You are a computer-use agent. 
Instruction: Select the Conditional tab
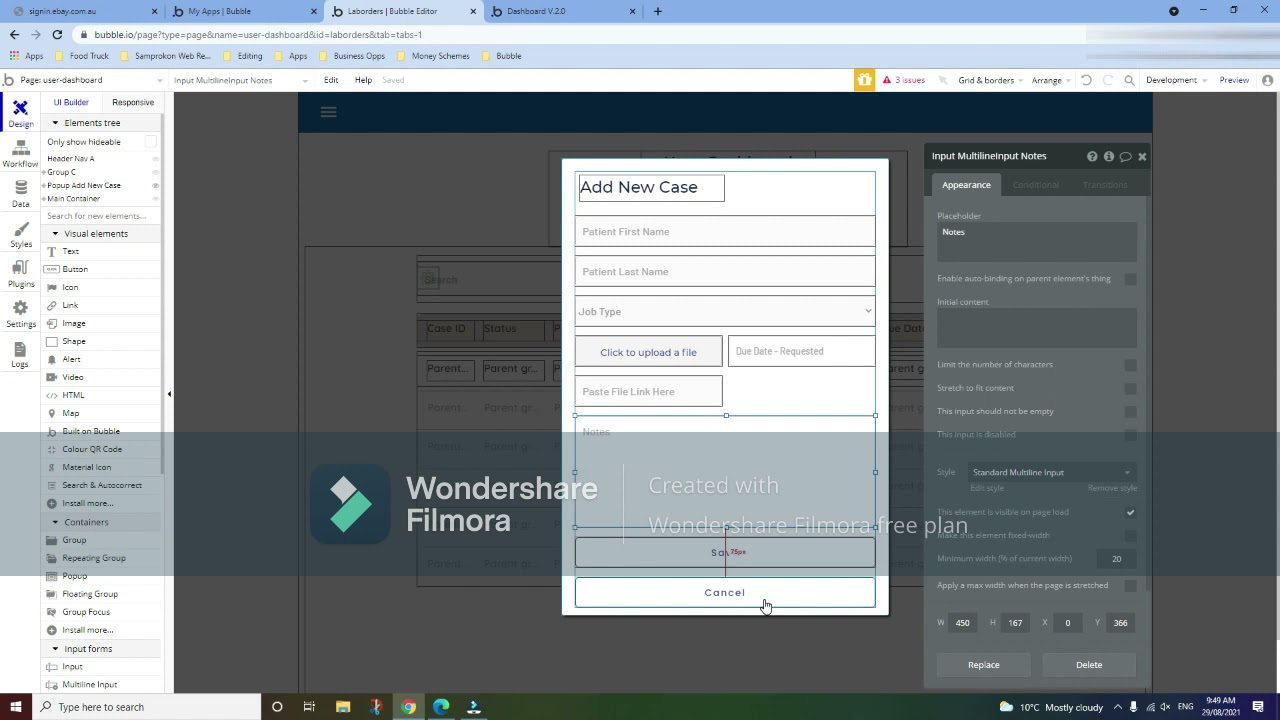[1035, 184]
